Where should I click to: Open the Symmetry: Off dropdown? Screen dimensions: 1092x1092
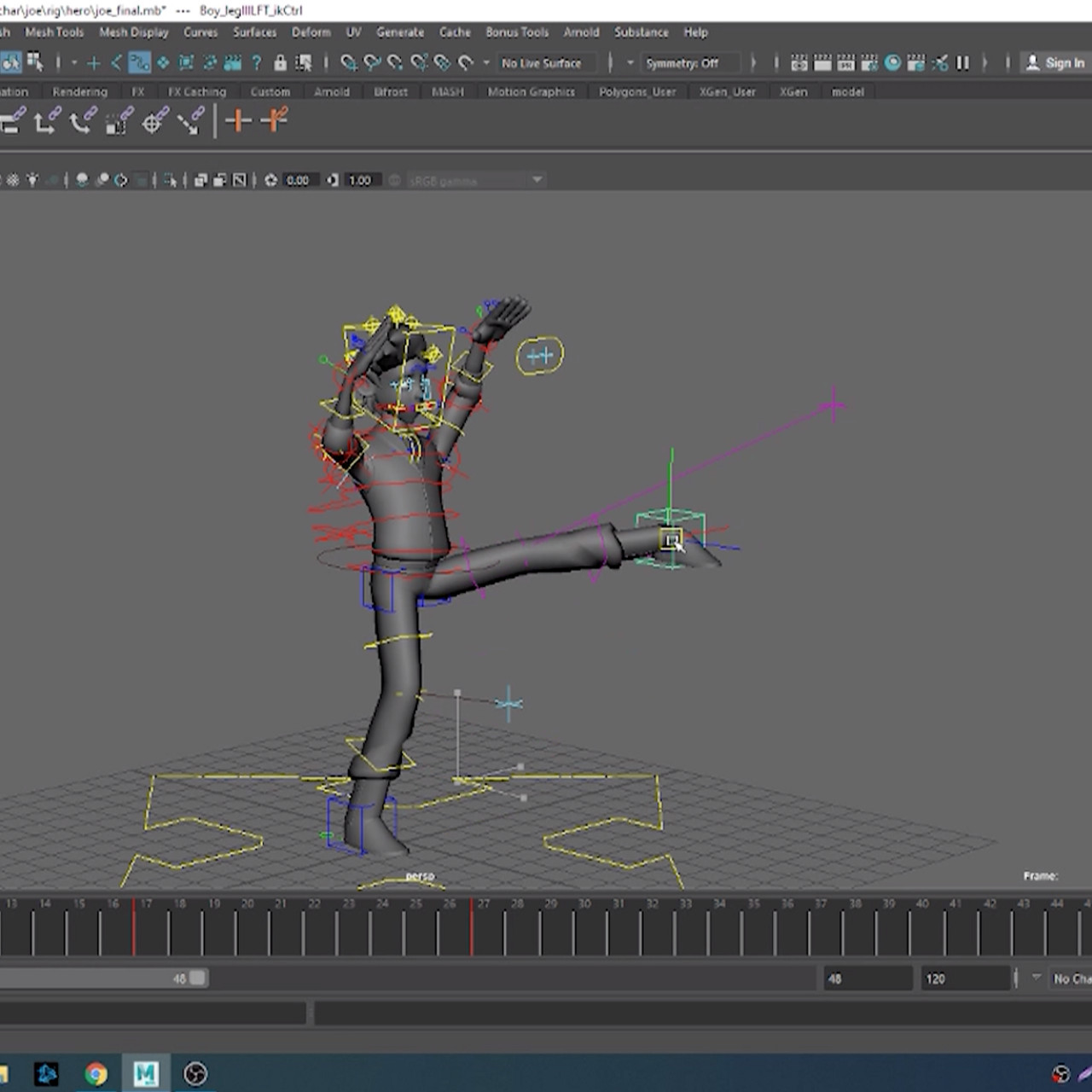[x=689, y=63]
